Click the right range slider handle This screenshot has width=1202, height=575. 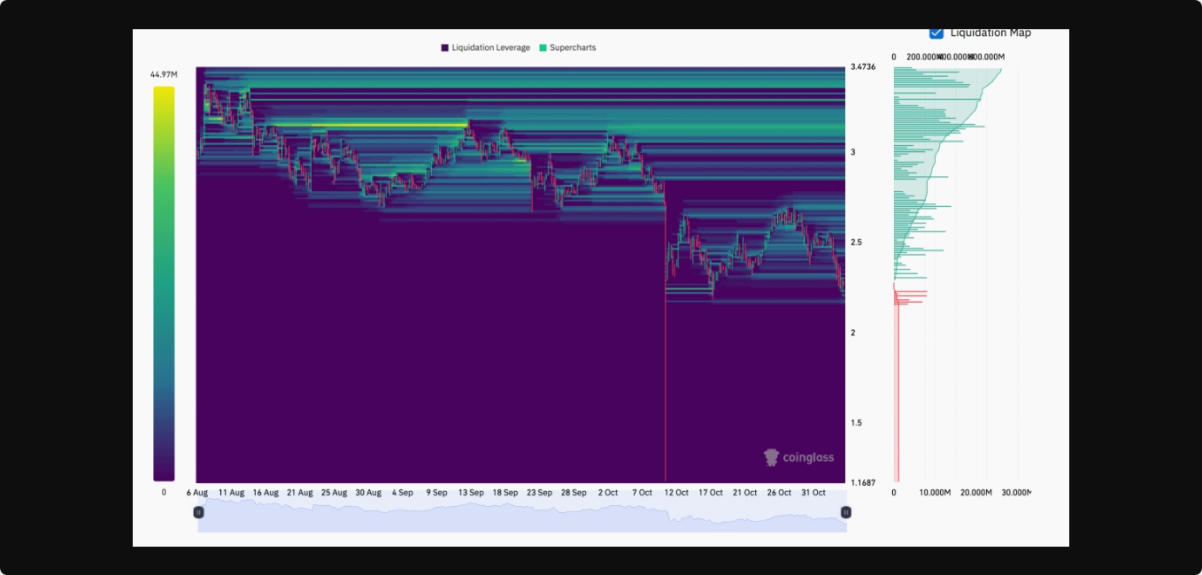[x=846, y=512]
